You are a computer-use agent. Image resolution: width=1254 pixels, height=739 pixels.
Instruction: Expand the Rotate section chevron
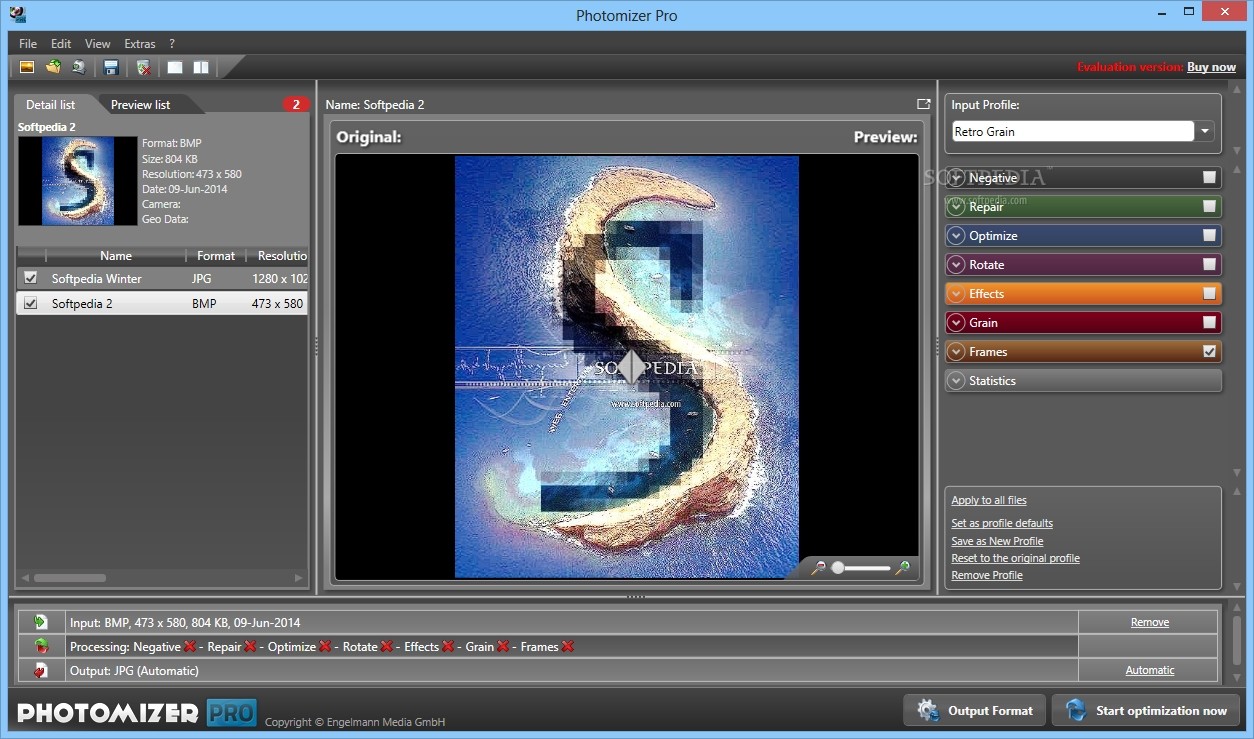pyautogui.click(x=956, y=265)
